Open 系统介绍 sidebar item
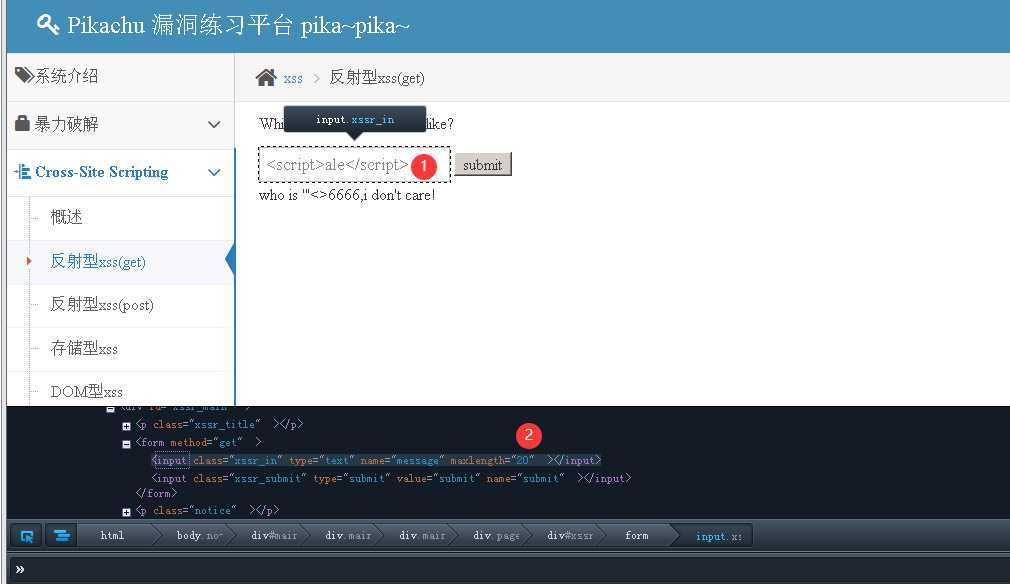This screenshot has height=584, width=1010. pyautogui.click(x=121, y=76)
